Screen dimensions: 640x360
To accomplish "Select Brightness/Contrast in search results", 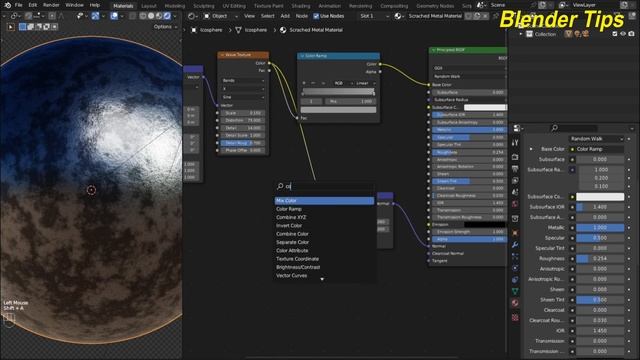I will [324, 267].
